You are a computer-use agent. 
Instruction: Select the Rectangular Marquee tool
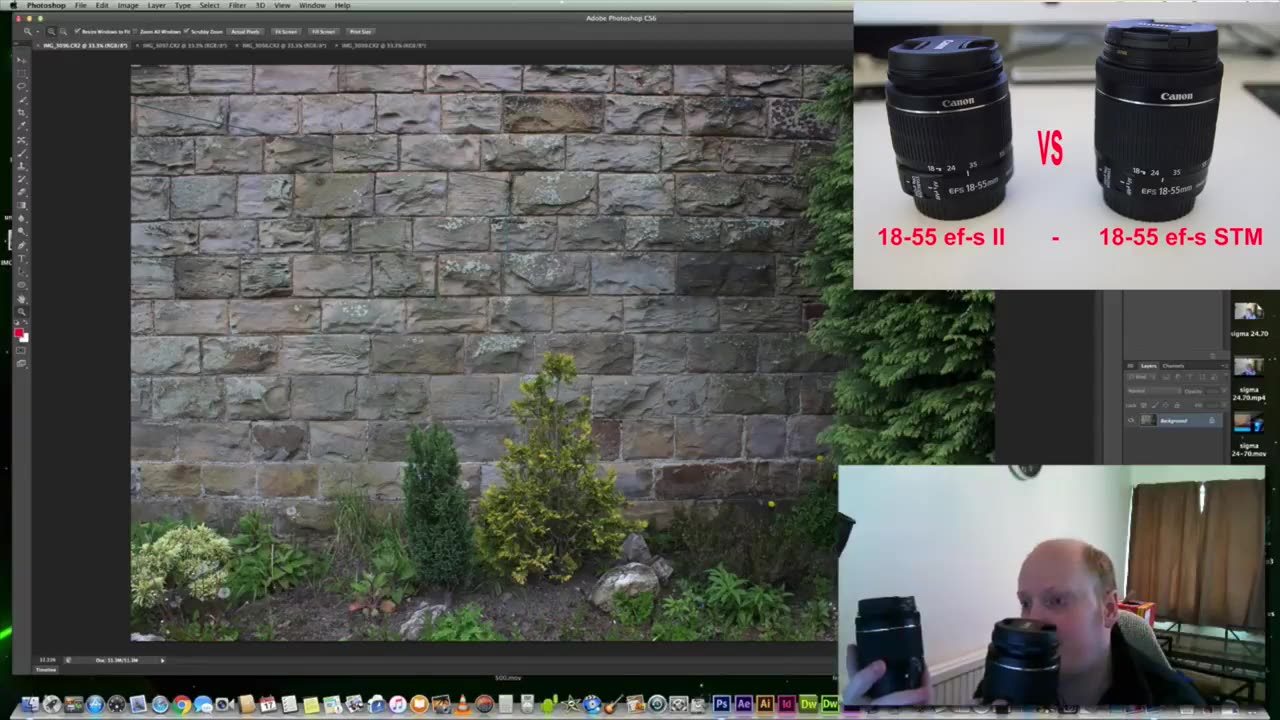point(21,72)
